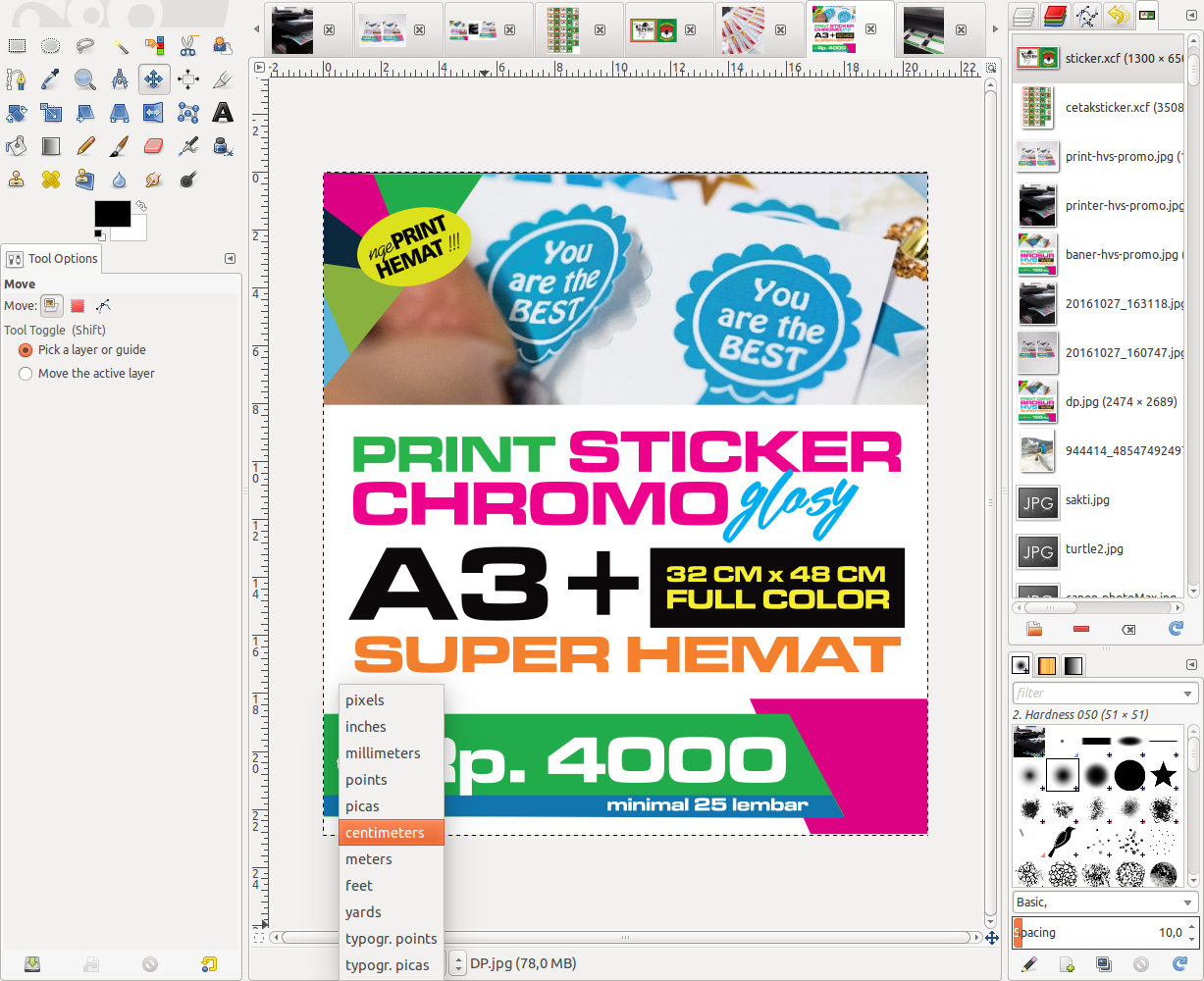Viewport: 1204px width, 981px height.
Task: Select the Text tool
Action: pos(222,113)
